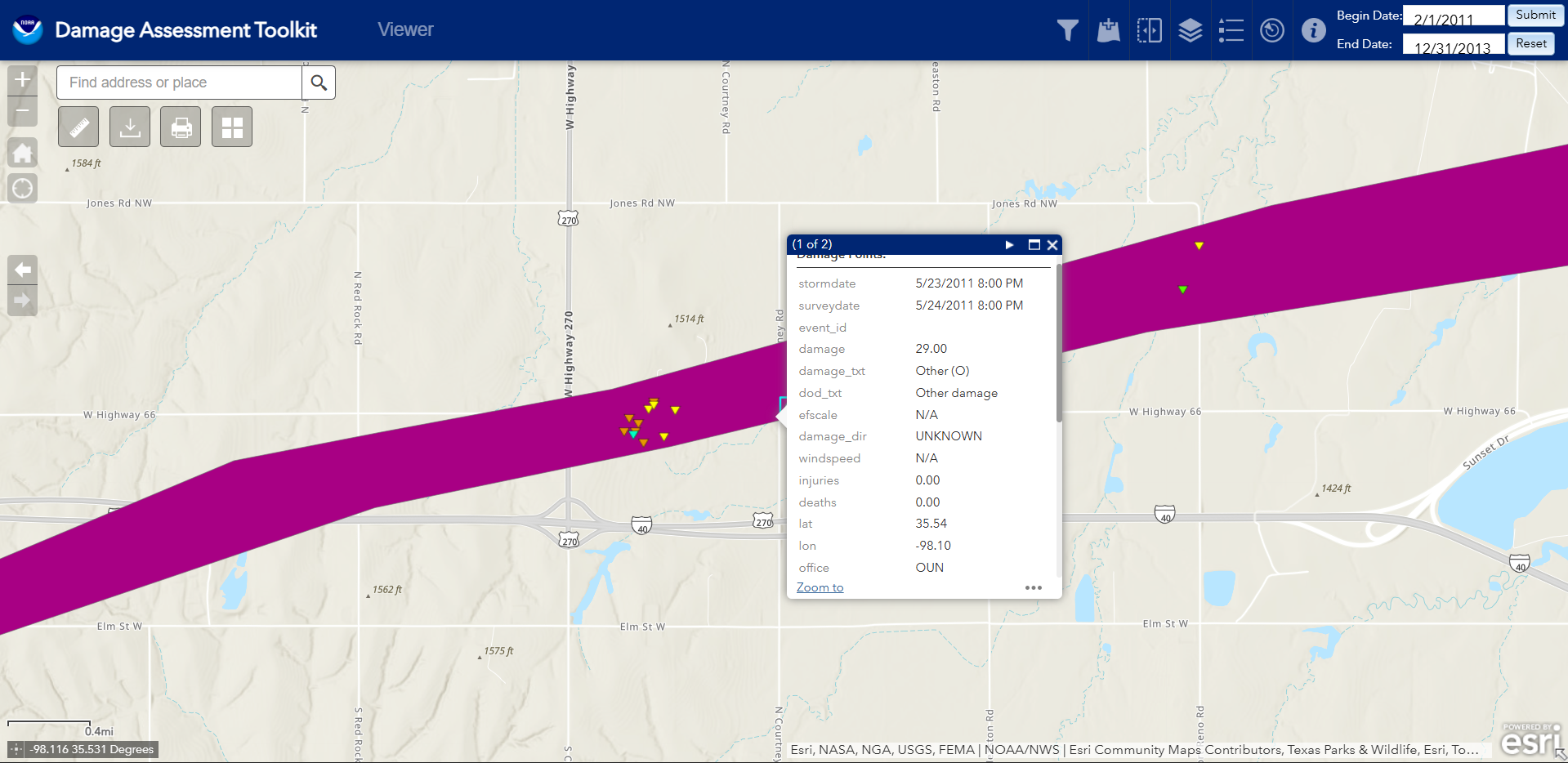Viewport: 1568px width, 763px height.
Task: Show the map legend
Action: coord(1231,31)
